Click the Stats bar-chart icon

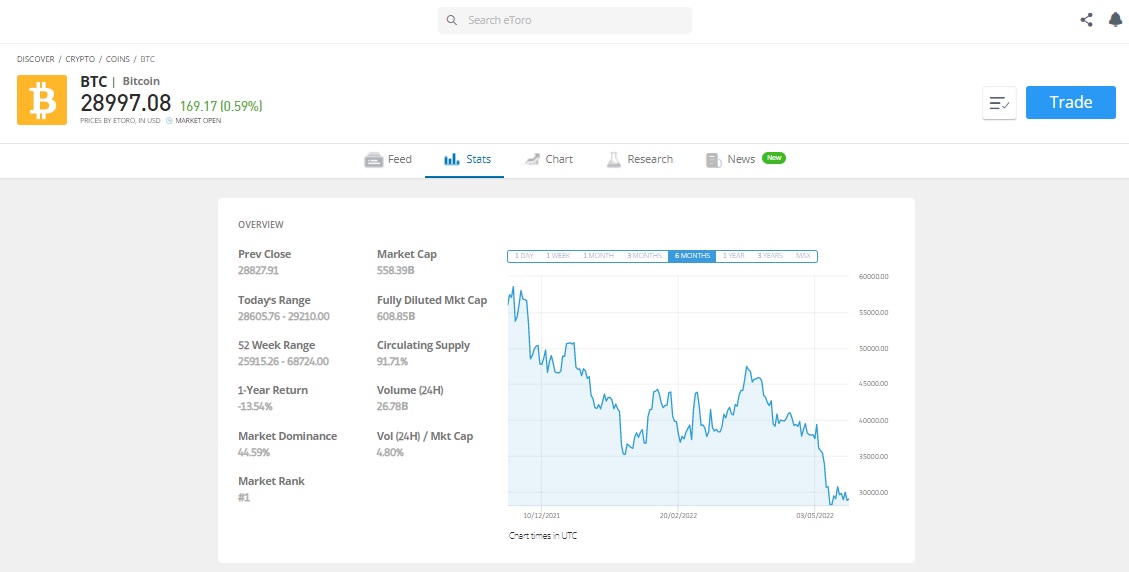pyautogui.click(x=452, y=159)
